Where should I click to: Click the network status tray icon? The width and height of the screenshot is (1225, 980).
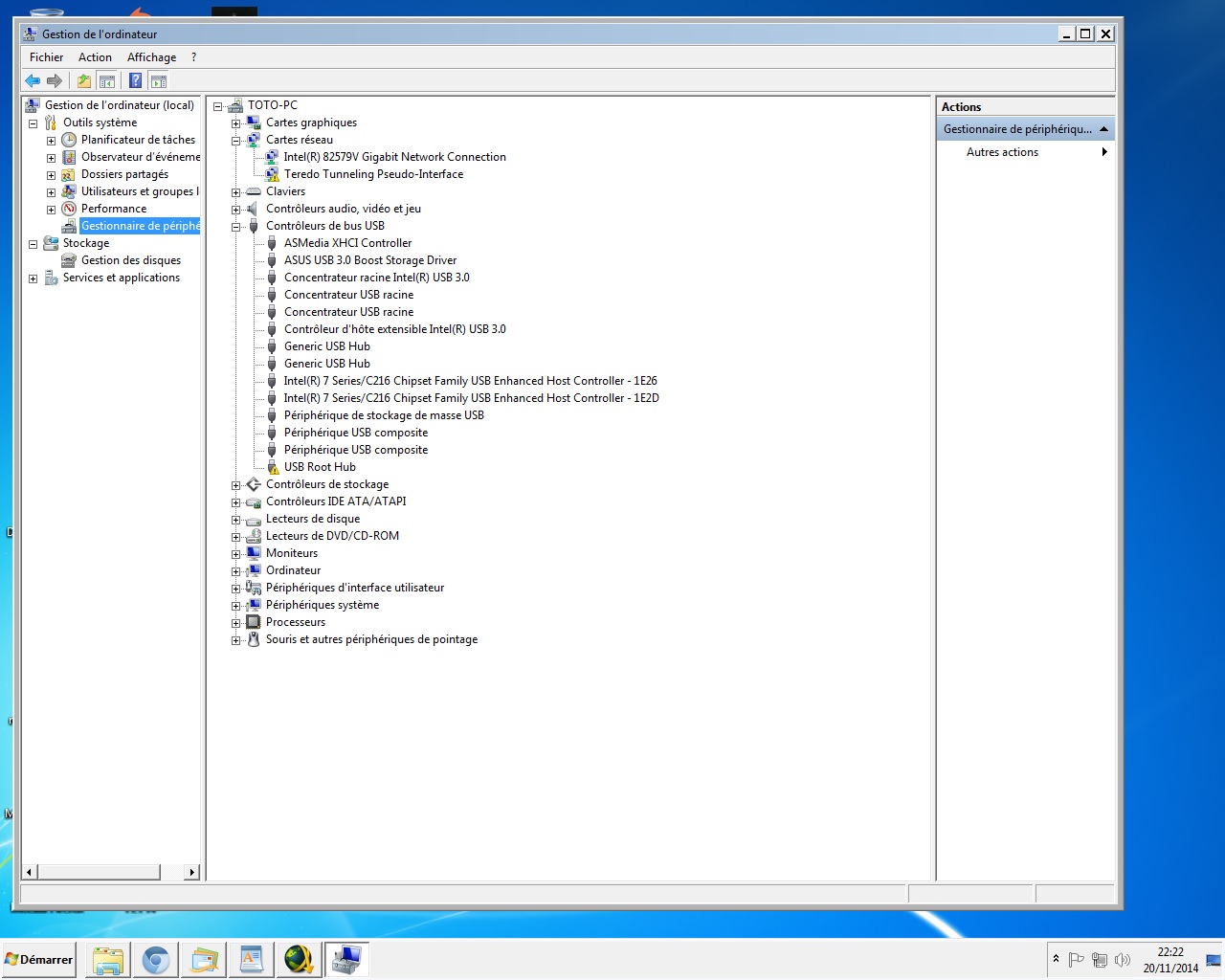pos(1100,960)
